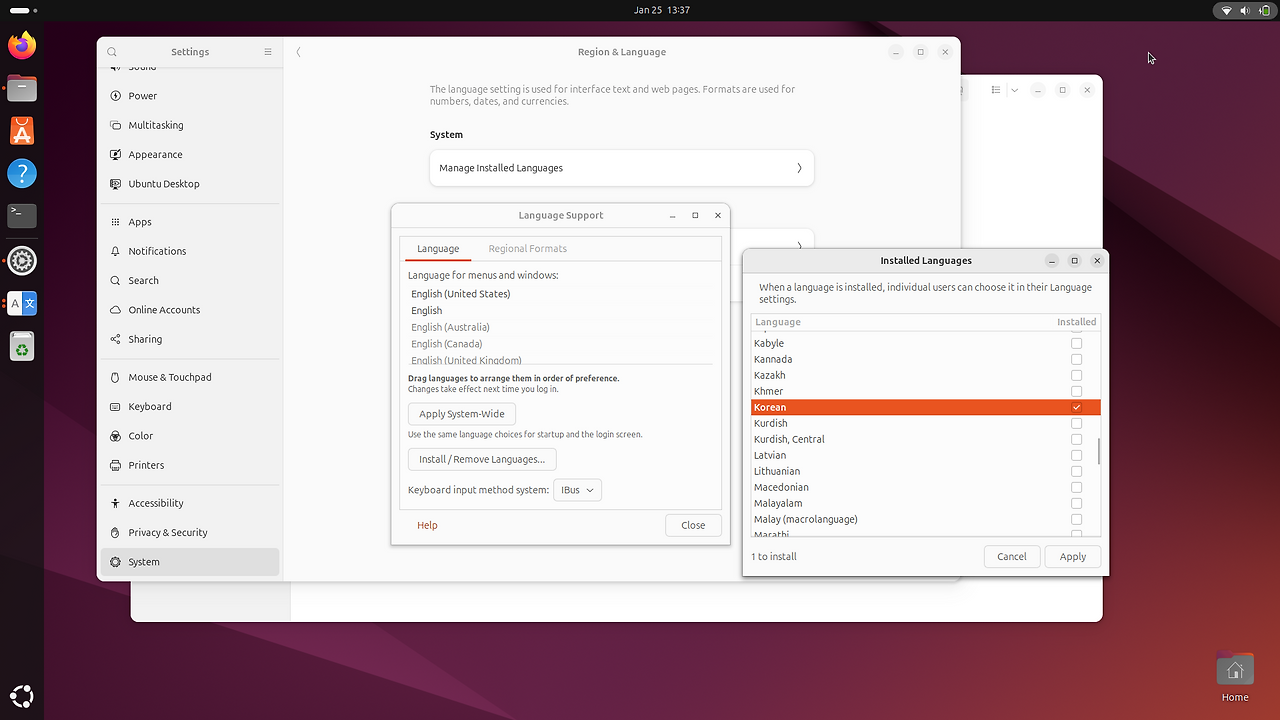Viewport: 1280px width, 720px height.
Task: Select System in Settings sidebar
Action: [x=190, y=562]
